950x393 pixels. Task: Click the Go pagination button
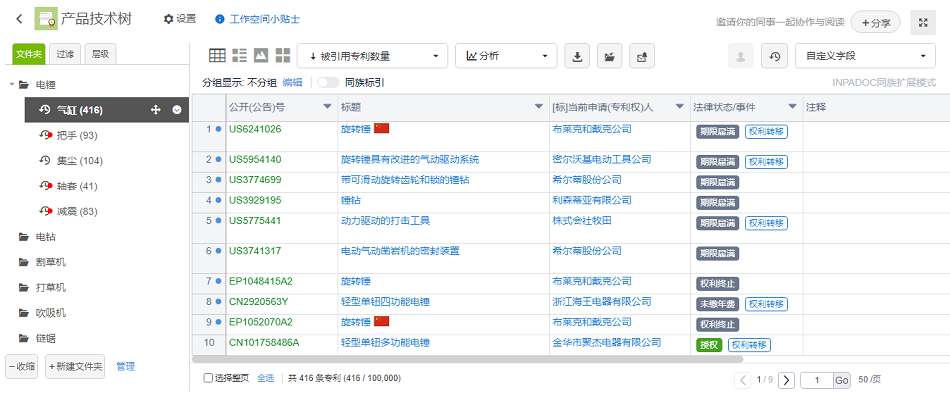[842, 380]
